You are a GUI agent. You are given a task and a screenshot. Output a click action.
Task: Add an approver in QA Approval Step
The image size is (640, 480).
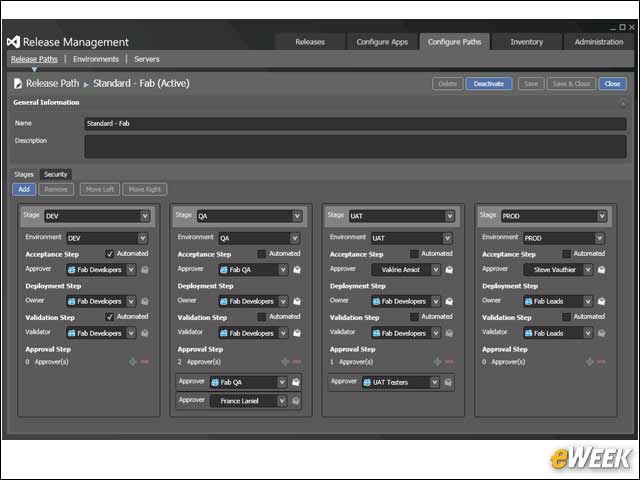pos(285,362)
